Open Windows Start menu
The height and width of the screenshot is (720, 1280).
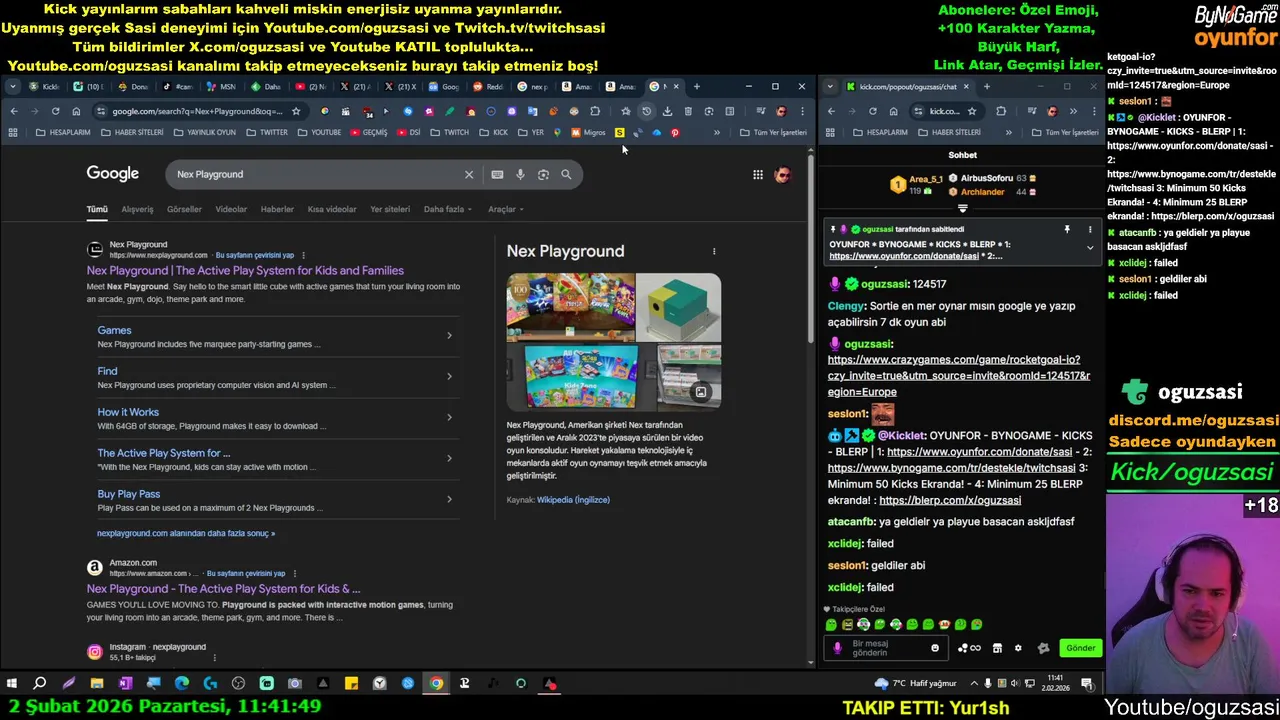(x=12, y=684)
